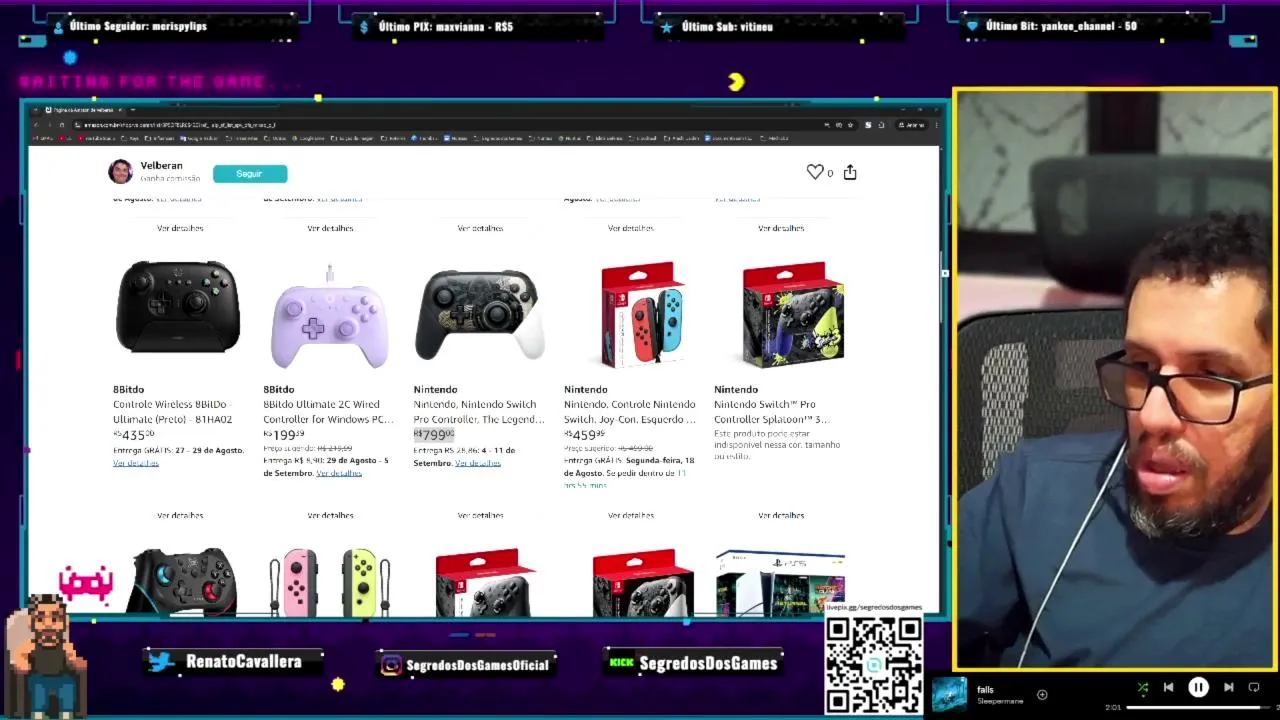Click 'Ver detalhes' under black 8BitDo Ultimate delivery
Screen dimensions: 1280x720
pos(136,463)
